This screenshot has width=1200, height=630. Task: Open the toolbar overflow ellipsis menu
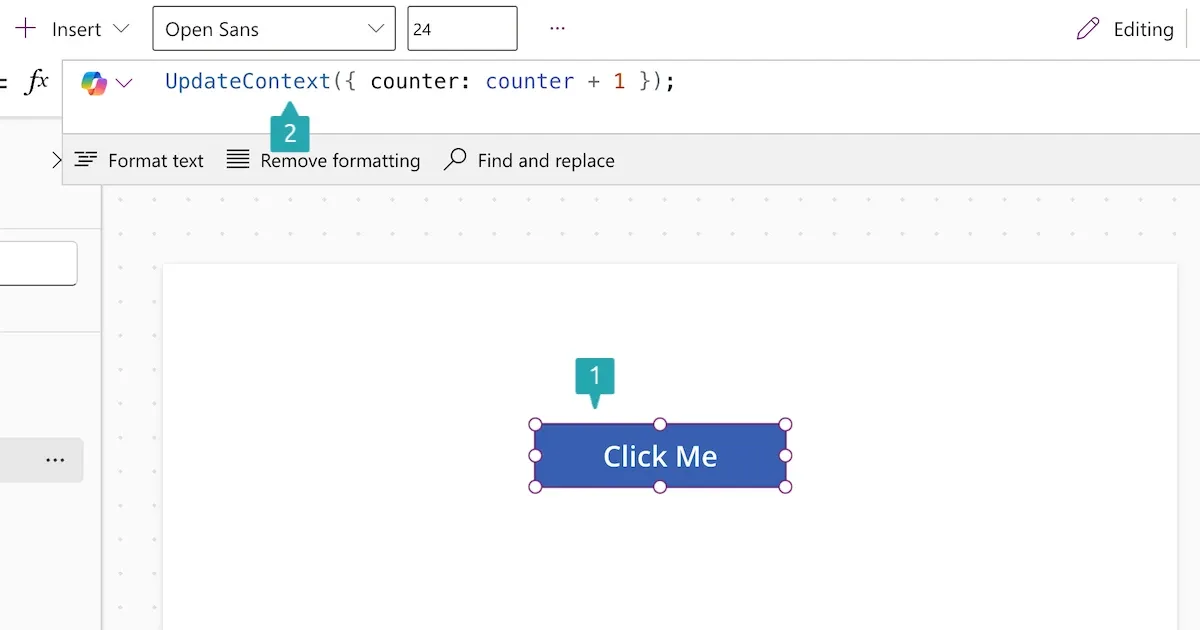click(x=558, y=29)
